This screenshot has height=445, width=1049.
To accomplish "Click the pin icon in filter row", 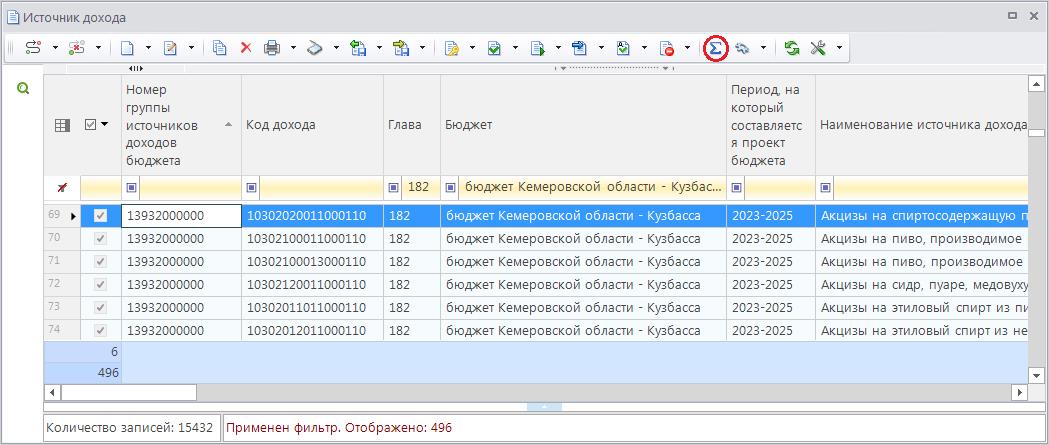I will [x=62, y=188].
